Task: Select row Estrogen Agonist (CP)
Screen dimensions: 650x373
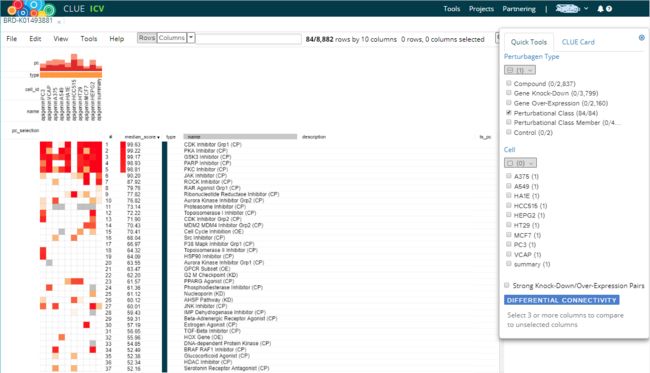Action: 211,325
